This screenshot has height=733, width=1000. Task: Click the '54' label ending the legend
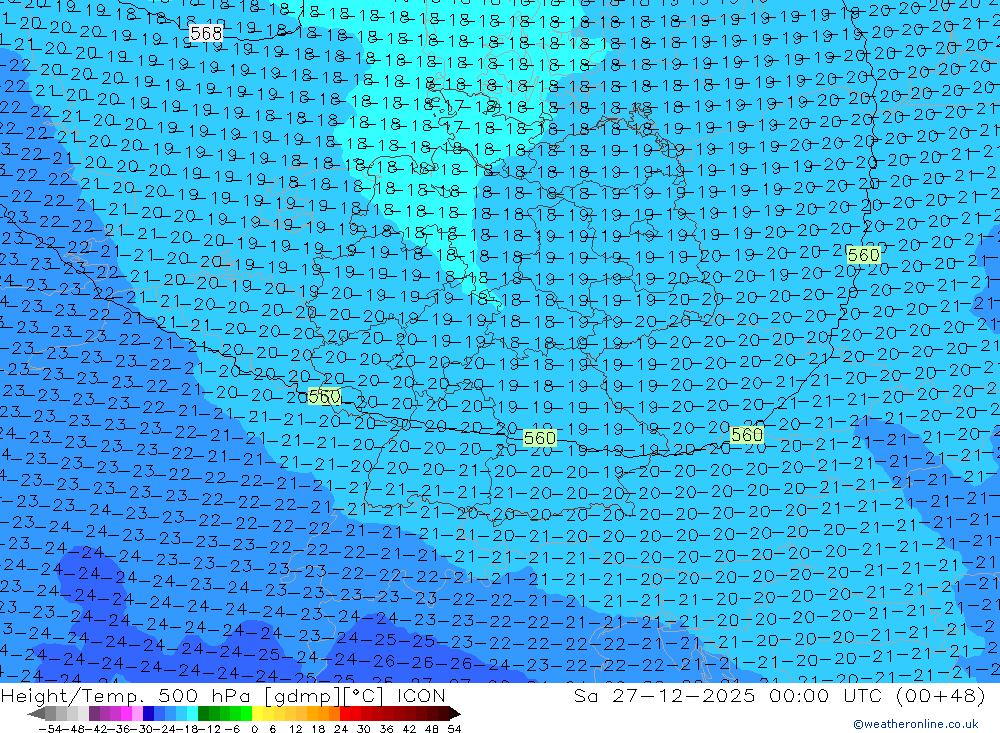click(454, 728)
